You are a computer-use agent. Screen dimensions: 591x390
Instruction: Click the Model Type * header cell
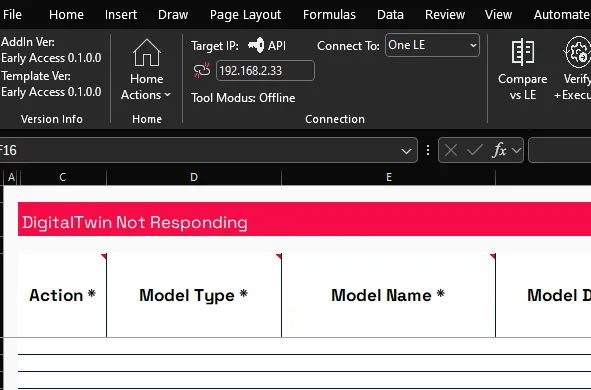click(194, 295)
